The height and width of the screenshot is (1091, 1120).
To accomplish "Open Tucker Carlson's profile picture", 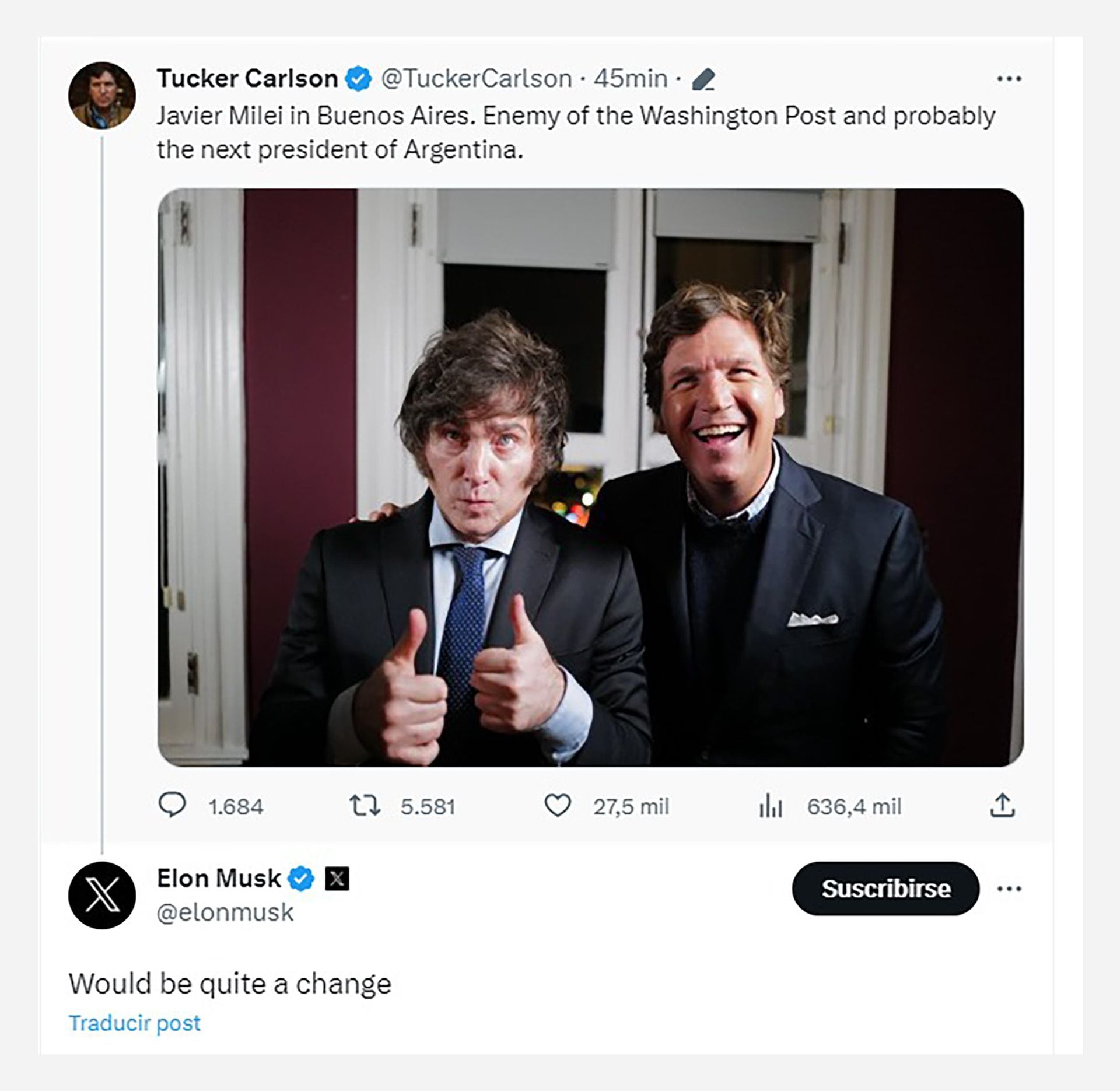I will tap(102, 95).
